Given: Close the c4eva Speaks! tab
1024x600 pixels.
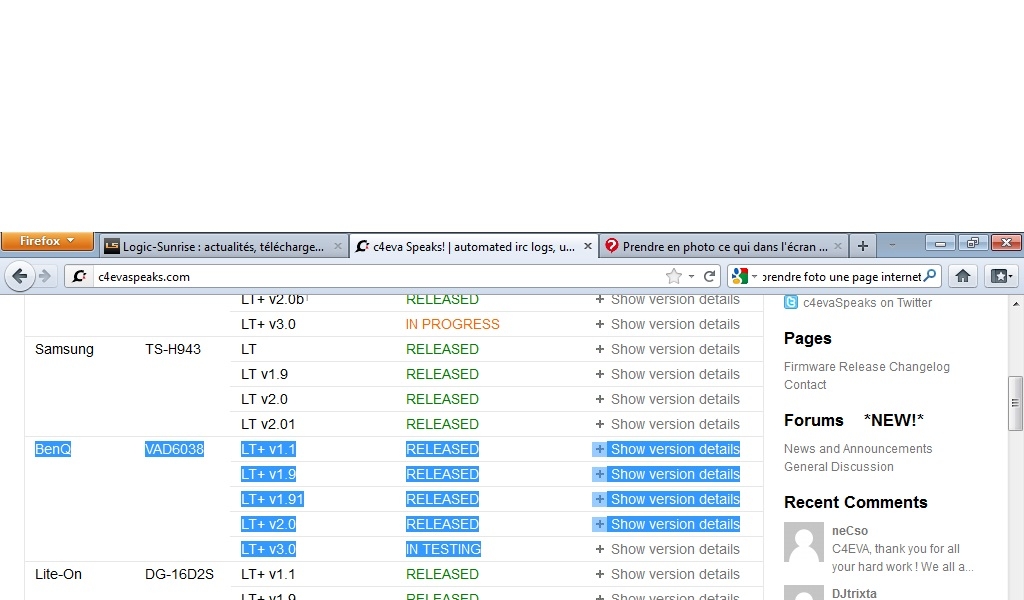Looking at the screenshot, I should 588,246.
